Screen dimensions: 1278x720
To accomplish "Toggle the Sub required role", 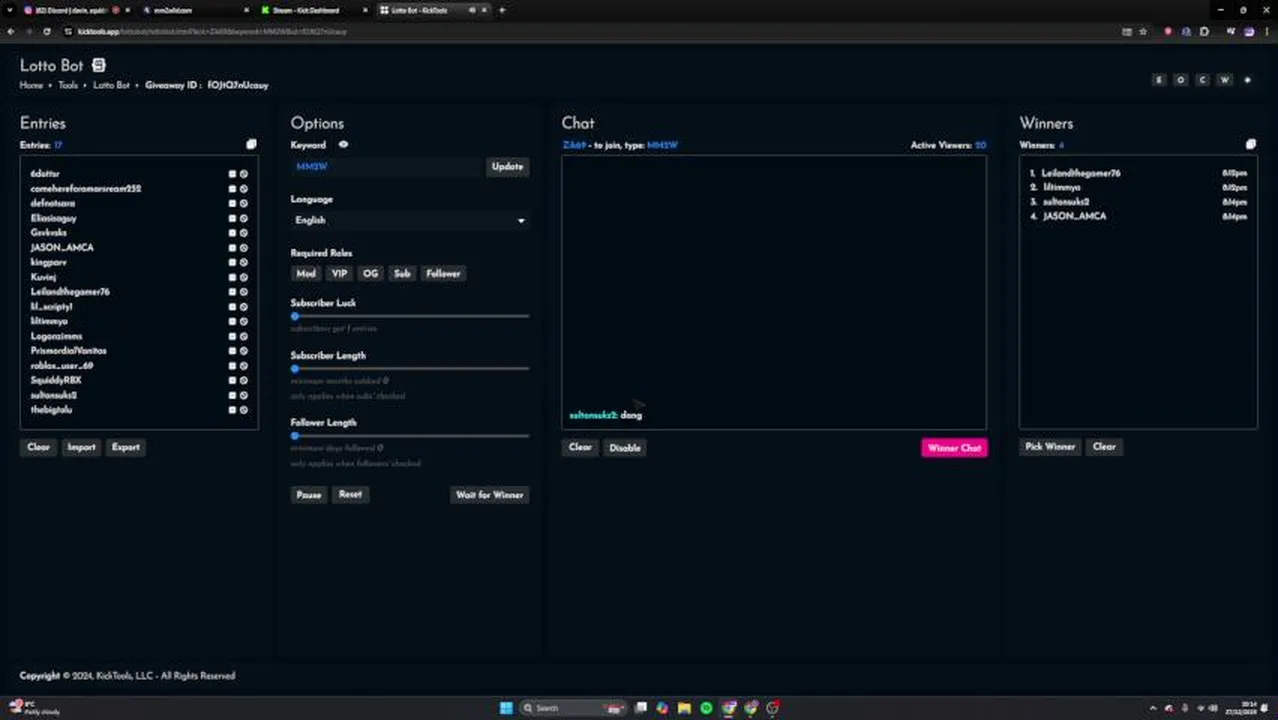I will 402,274.
